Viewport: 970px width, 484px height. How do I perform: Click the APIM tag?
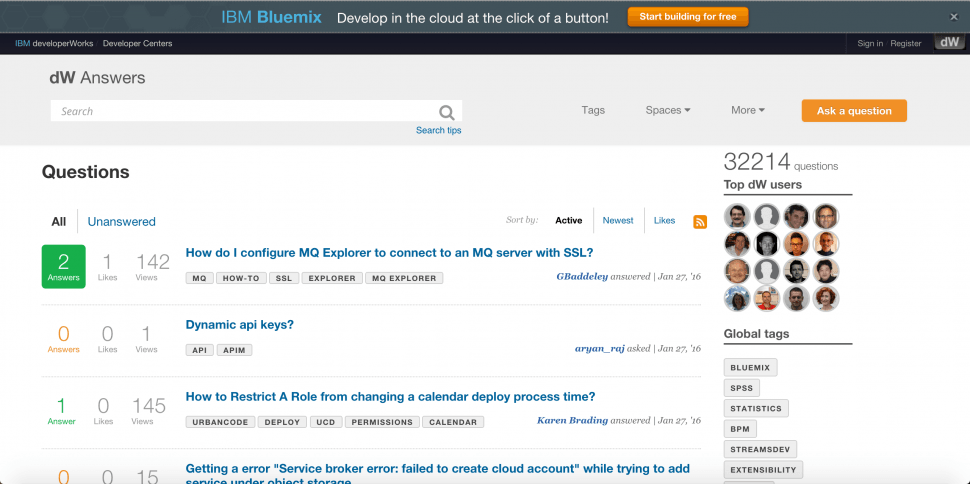[234, 350]
